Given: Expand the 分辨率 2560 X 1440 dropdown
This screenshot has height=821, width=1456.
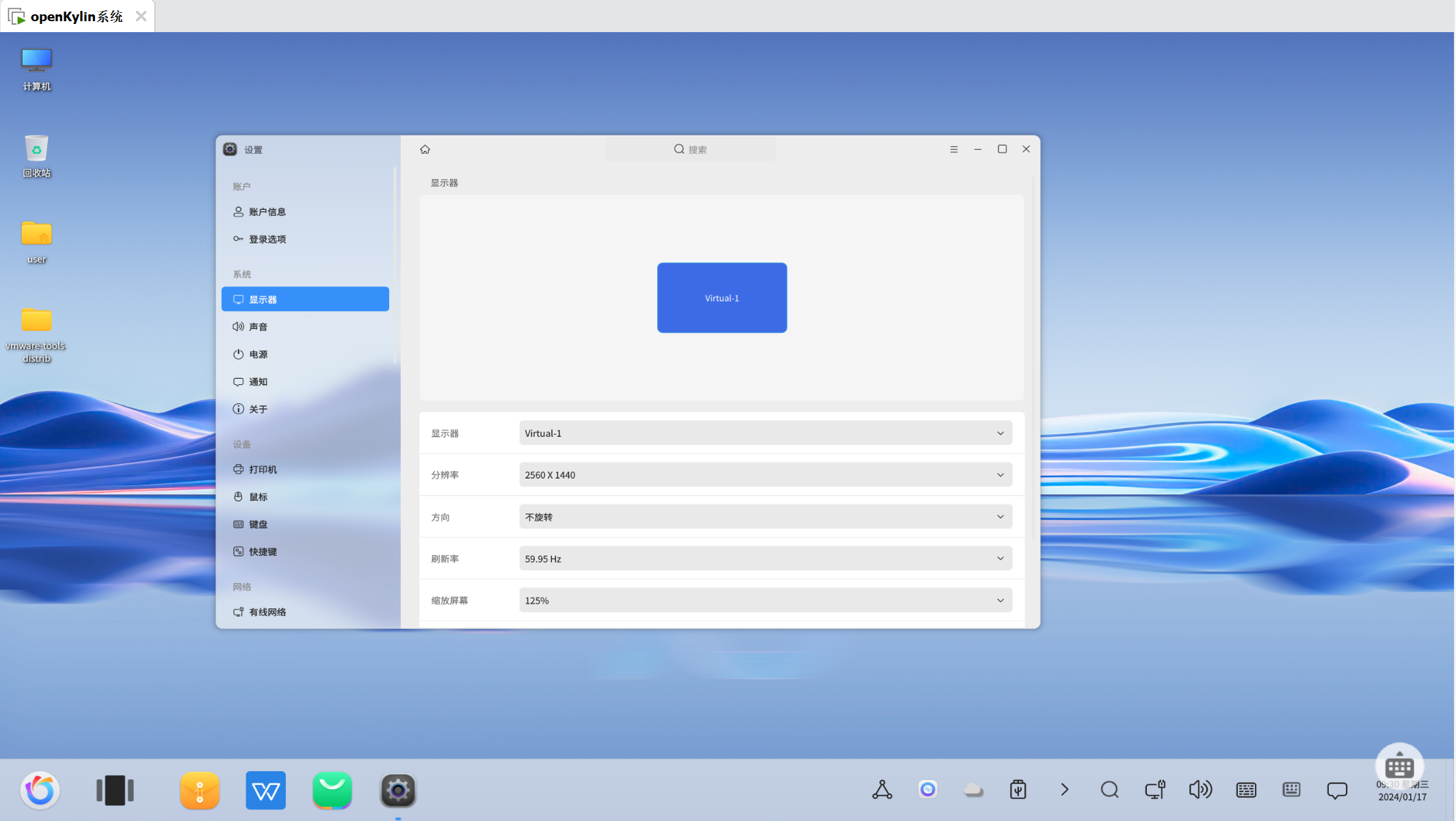Looking at the screenshot, I should (765, 475).
